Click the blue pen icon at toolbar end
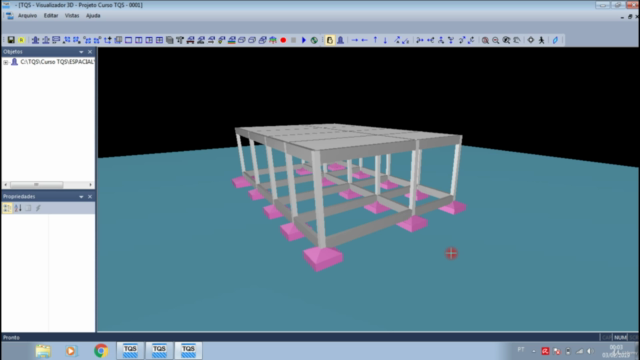This screenshot has height=360, width=640. coord(555,40)
